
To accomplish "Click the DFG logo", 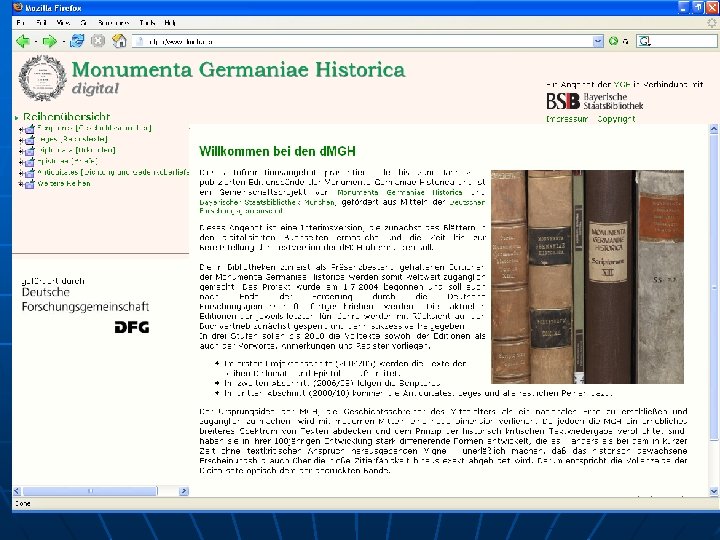I will [x=132, y=327].
